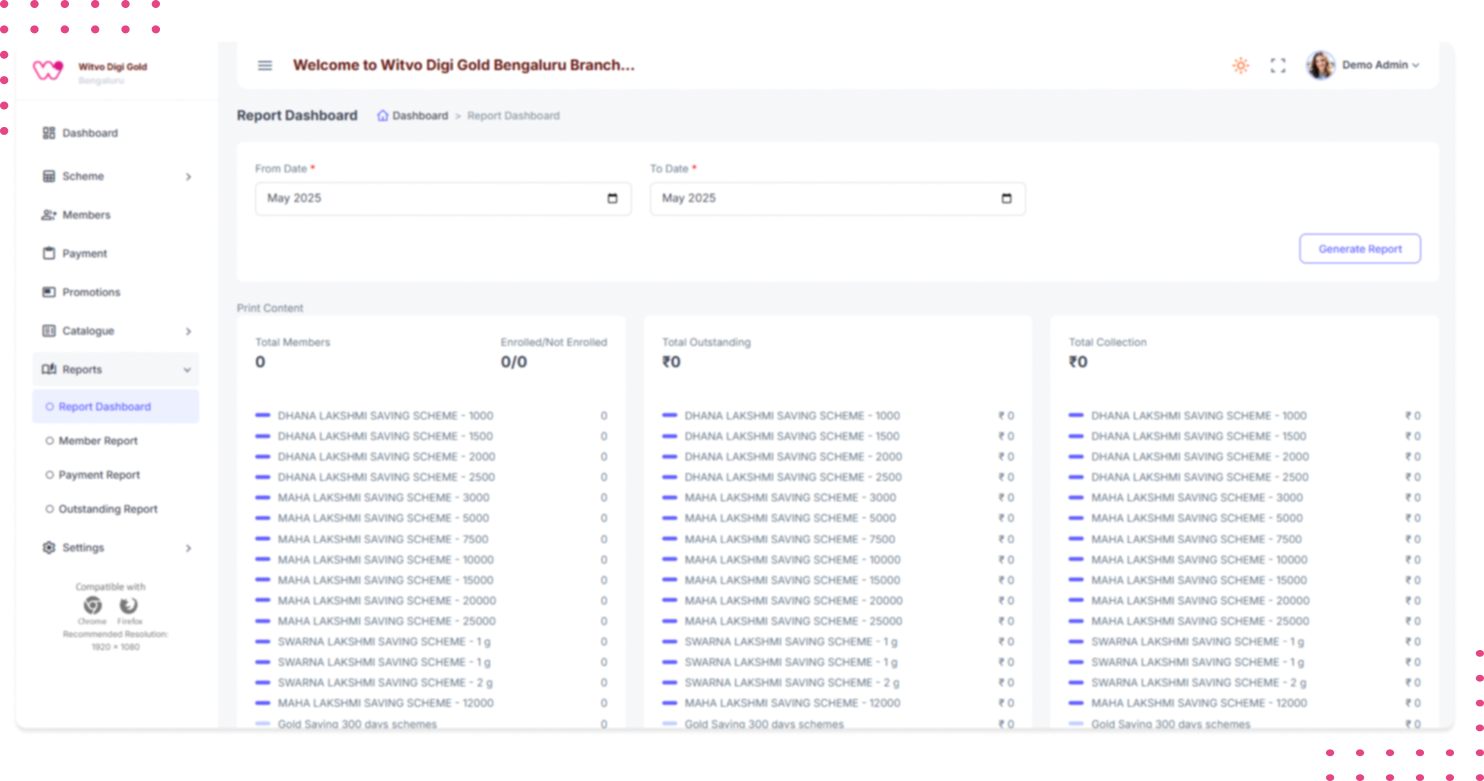This screenshot has width=1484, height=781.
Task: Click the Dashboard breadcrumb link
Action: pyautogui.click(x=420, y=115)
